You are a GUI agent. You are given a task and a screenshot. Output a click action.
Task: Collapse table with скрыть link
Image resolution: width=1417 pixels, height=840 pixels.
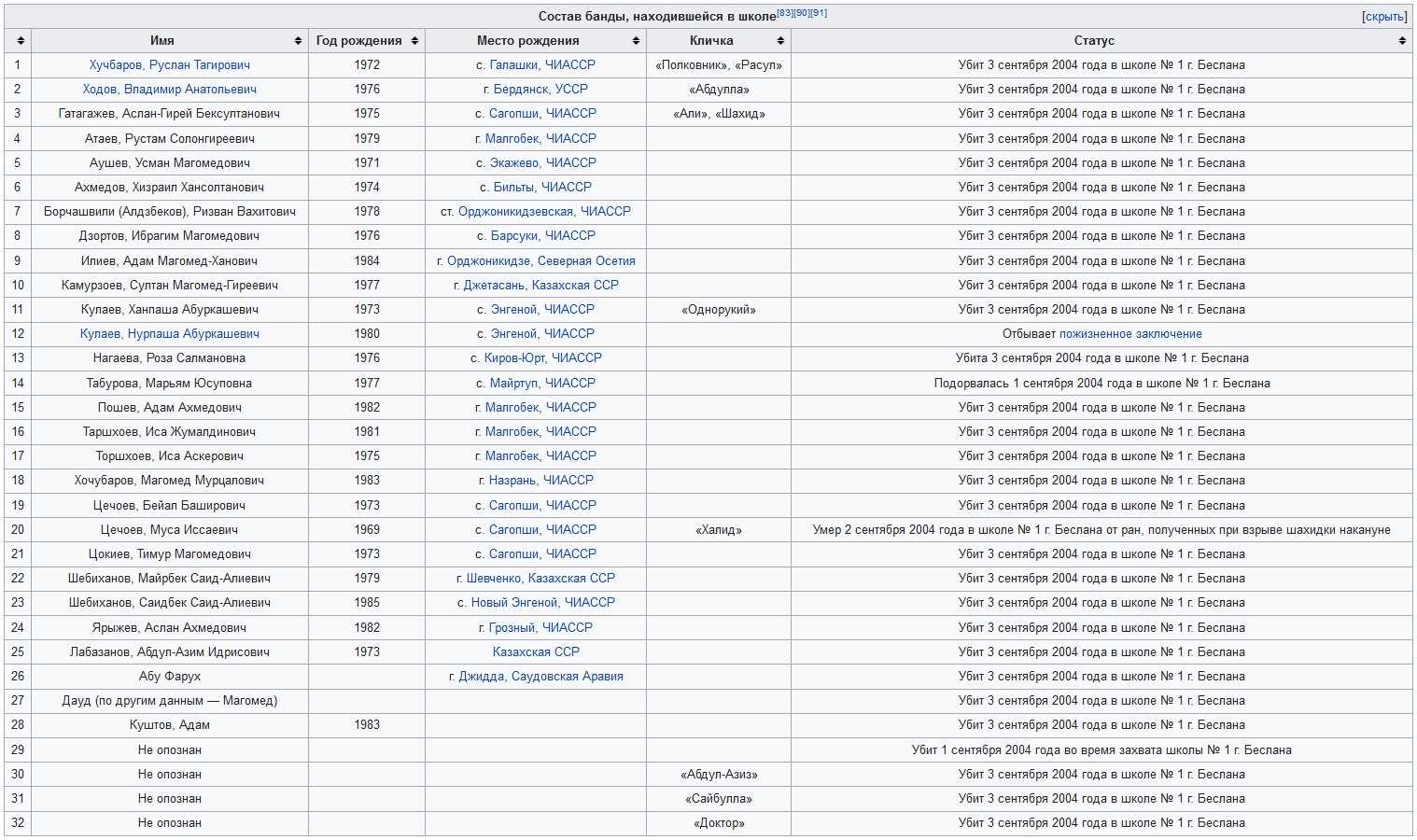click(1384, 17)
